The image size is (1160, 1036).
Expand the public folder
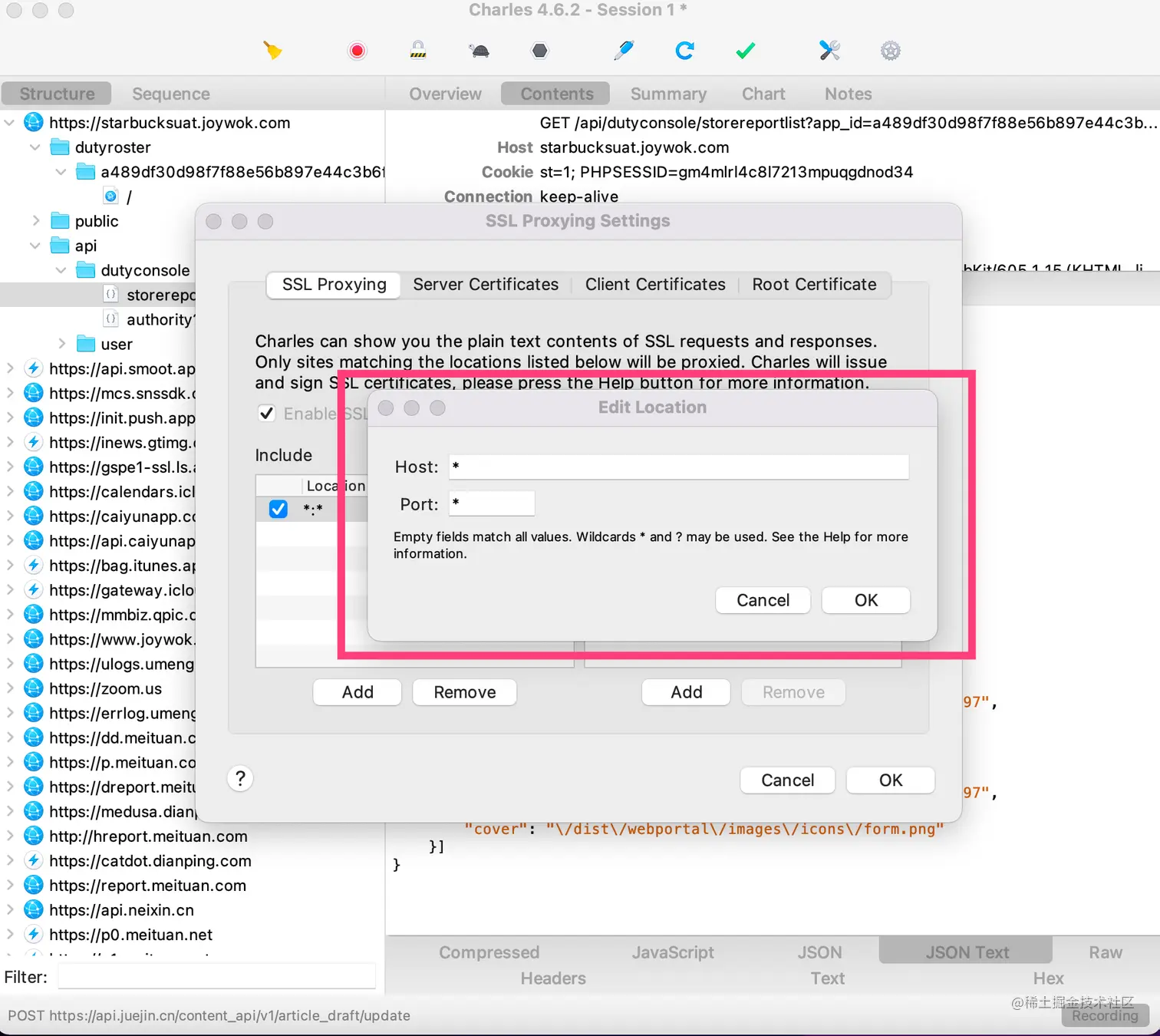point(35,221)
